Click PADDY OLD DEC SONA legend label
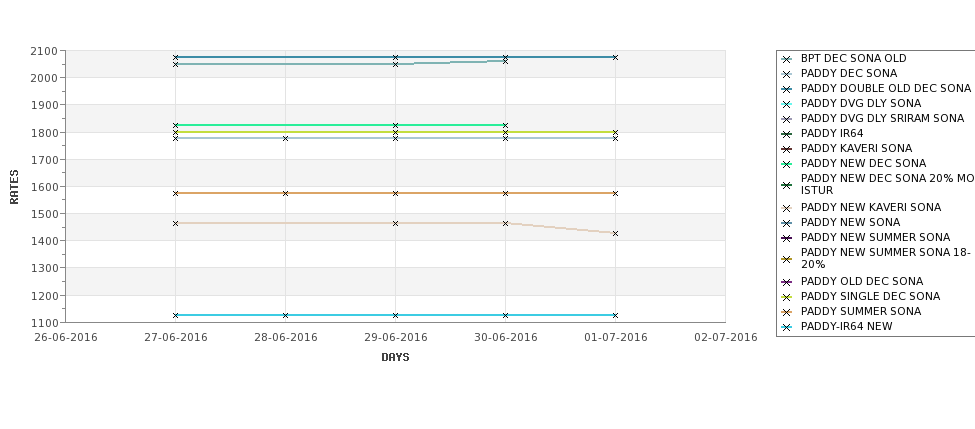 click(862, 282)
